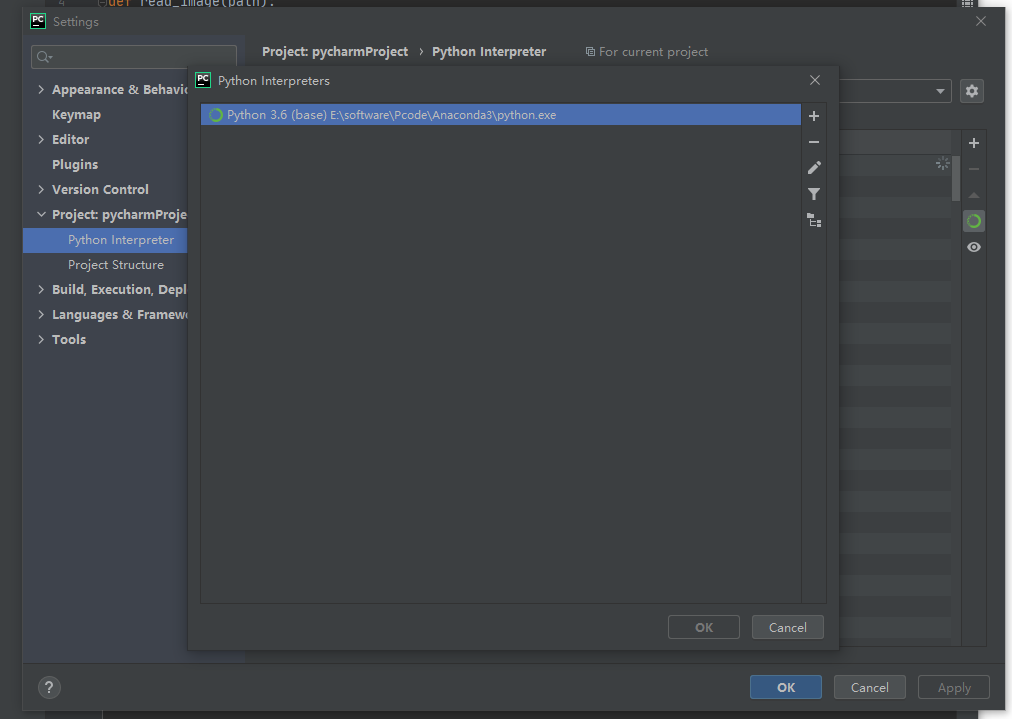Open interpreter gear settings in Settings window

coord(972,91)
